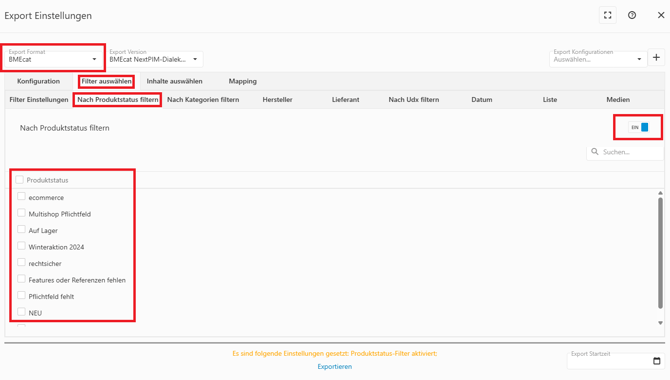Open the Hersteller sub-tab
670x380 pixels.
[277, 100]
